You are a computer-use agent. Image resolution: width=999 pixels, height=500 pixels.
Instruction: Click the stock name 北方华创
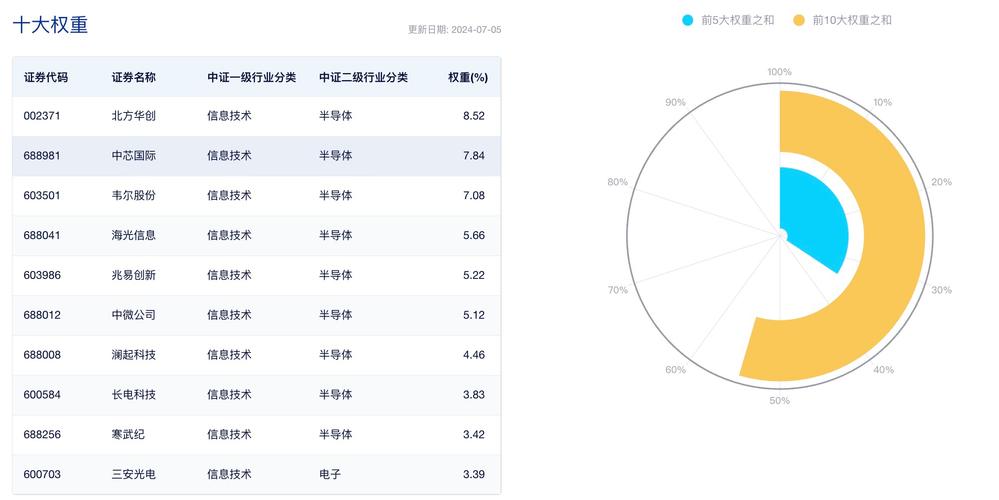pos(134,116)
